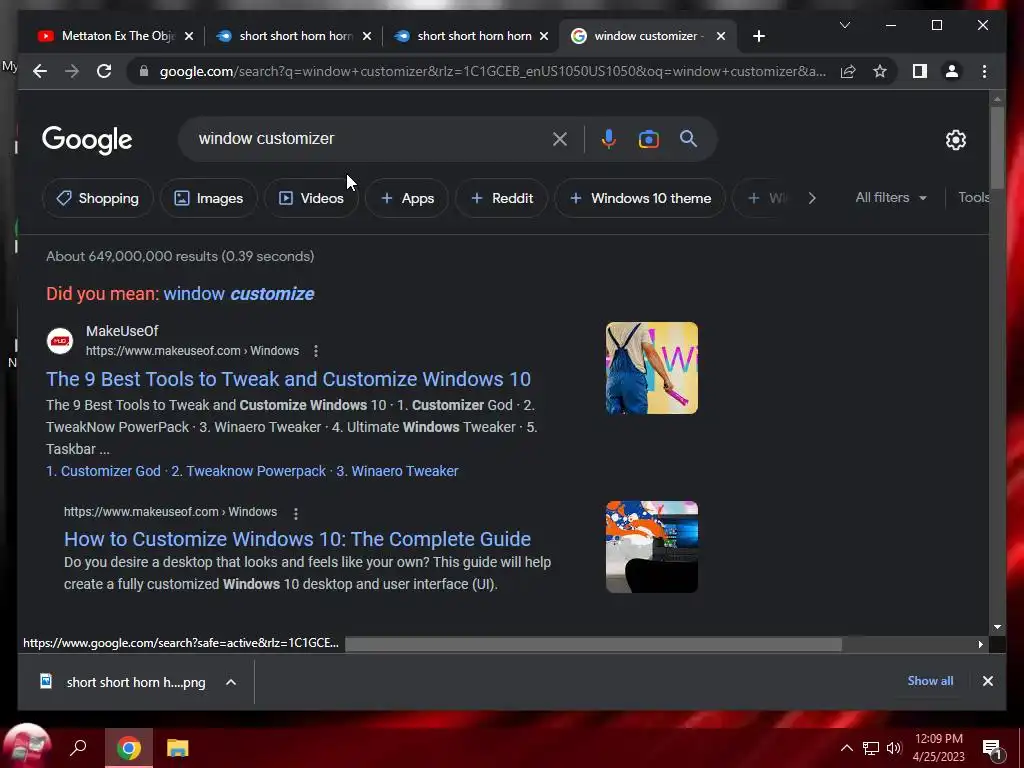
Task: Click the horizontal page scrollbar
Action: point(593,644)
